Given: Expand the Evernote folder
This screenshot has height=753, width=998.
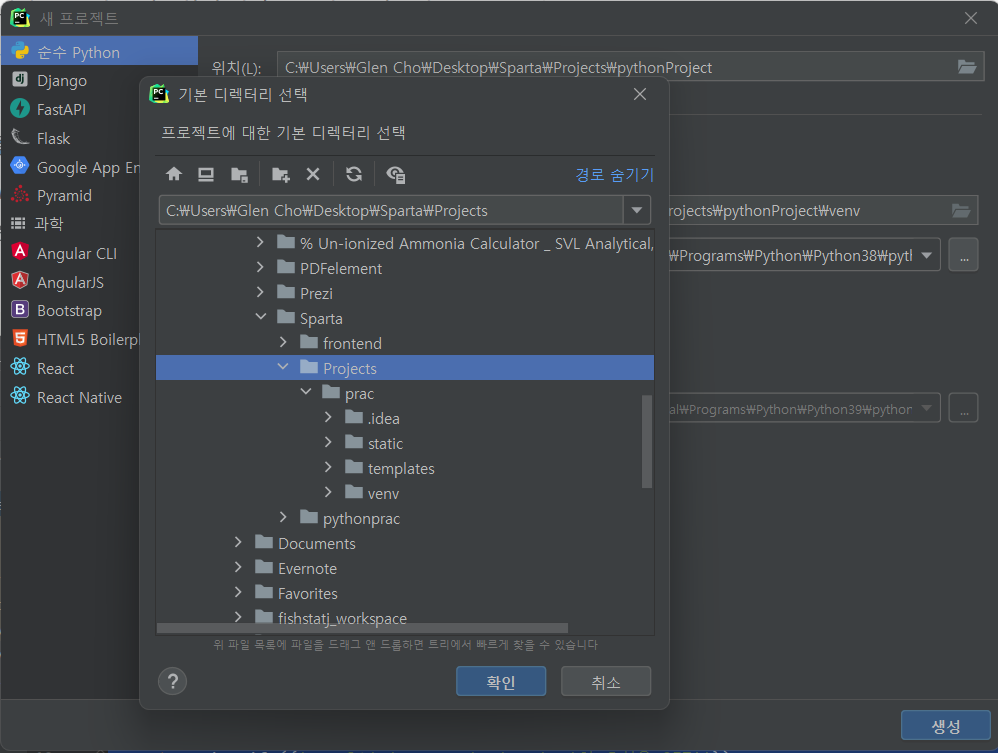Looking at the screenshot, I should [238, 567].
